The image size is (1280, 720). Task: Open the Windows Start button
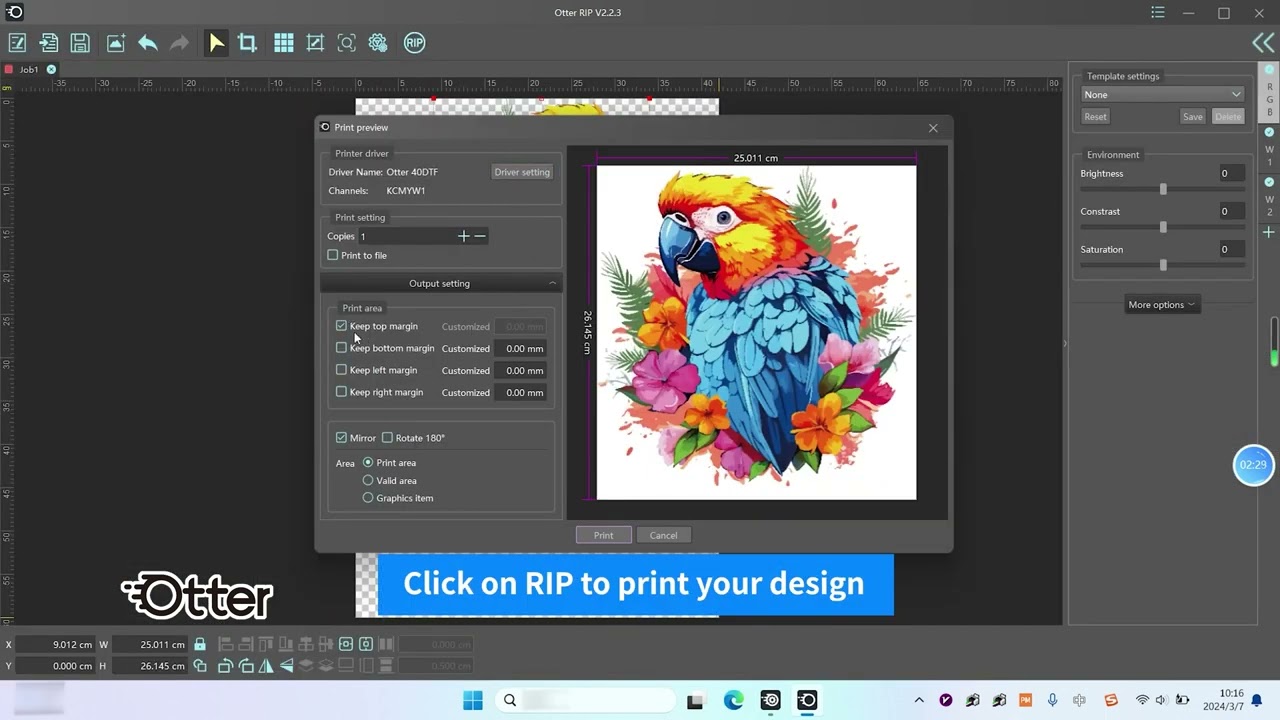point(473,701)
